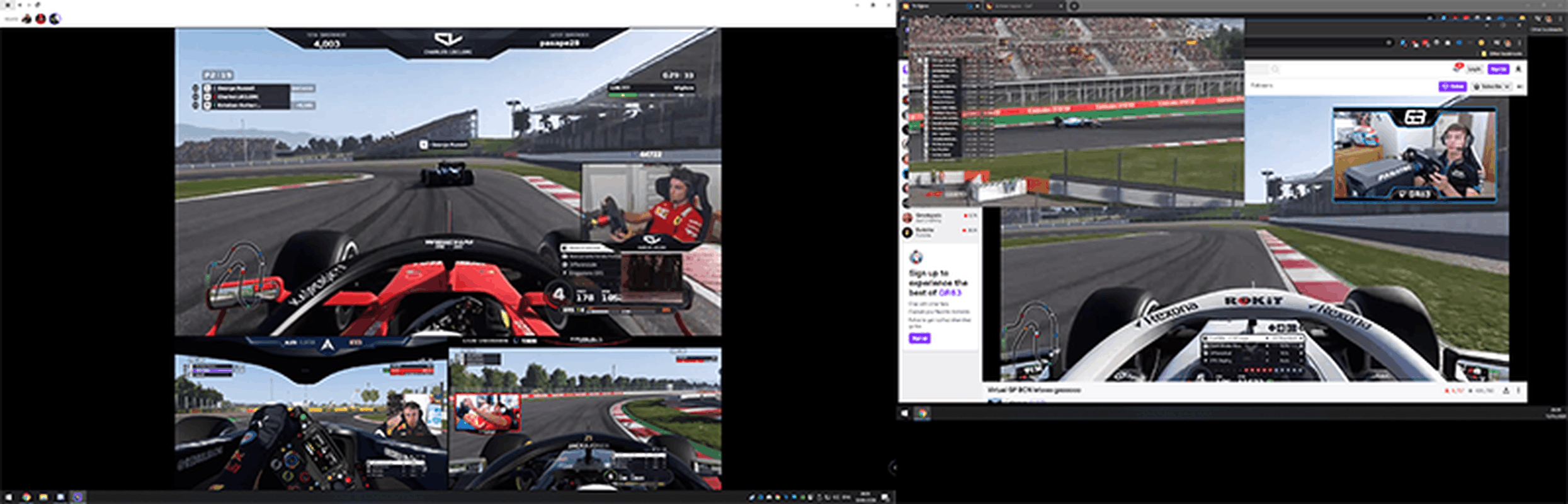Click the stream title text below Twitch player
This screenshot has height=504, width=1568.
pos(1033,391)
